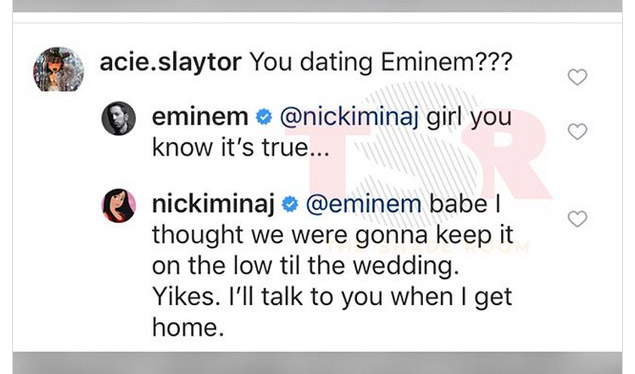The image size is (635, 374).
Task: Click the faint "The Shade Room" watermark text
Action: point(427,247)
